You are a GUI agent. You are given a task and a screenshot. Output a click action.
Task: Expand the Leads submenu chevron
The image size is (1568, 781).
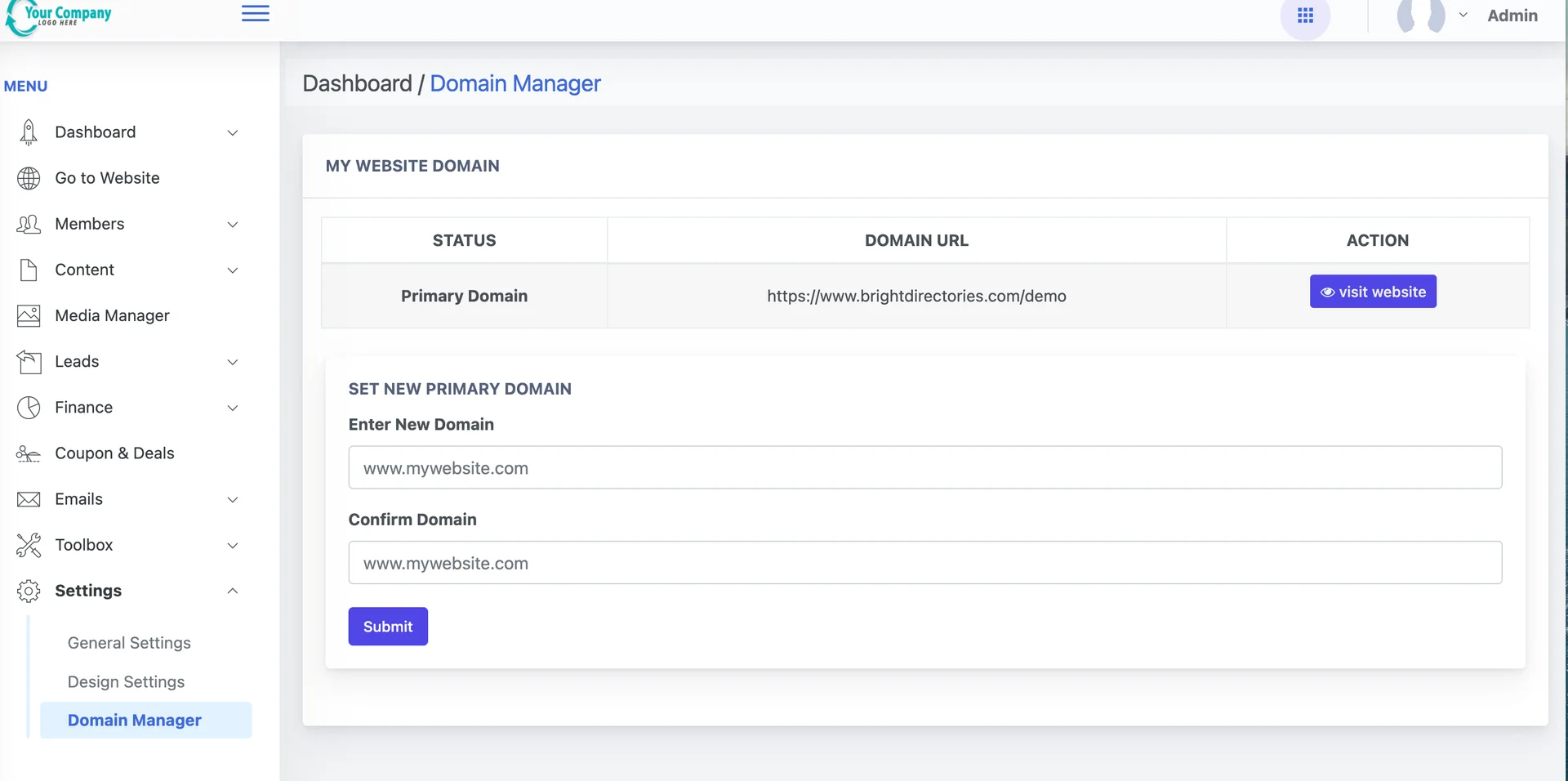coord(233,362)
